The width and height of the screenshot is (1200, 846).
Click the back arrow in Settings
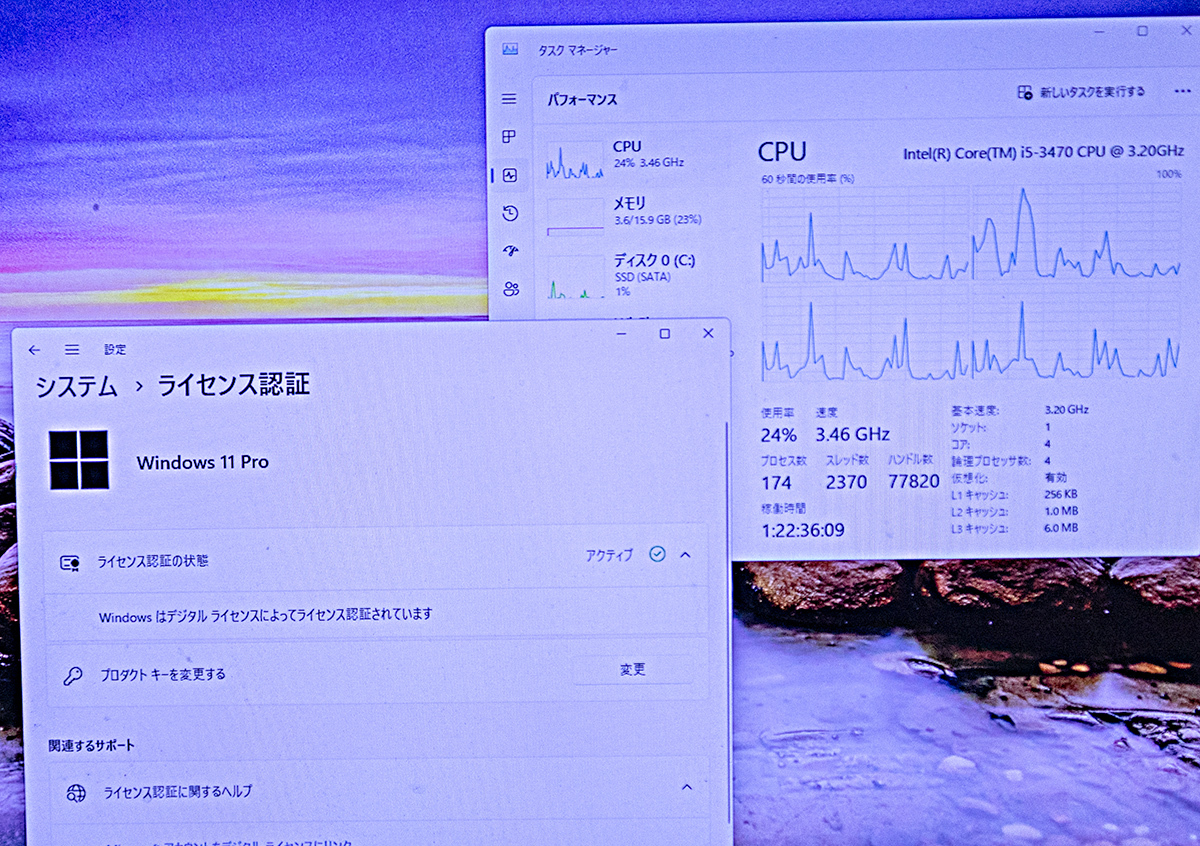[32, 349]
